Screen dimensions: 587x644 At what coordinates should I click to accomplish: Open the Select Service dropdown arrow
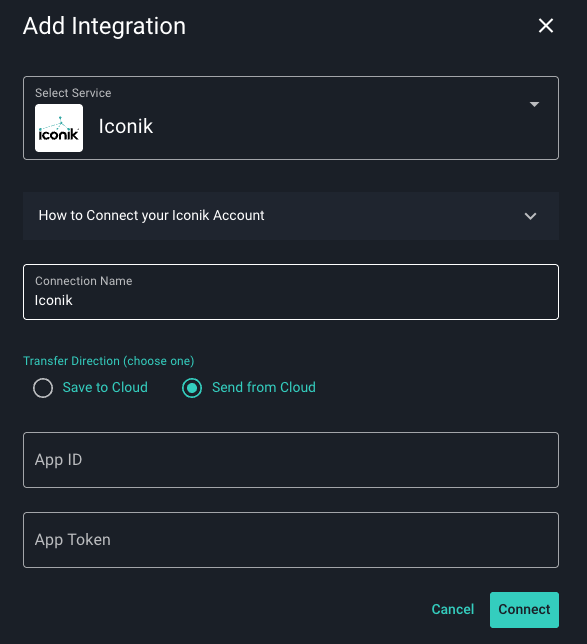pyautogui.click(x=534, y=104)
